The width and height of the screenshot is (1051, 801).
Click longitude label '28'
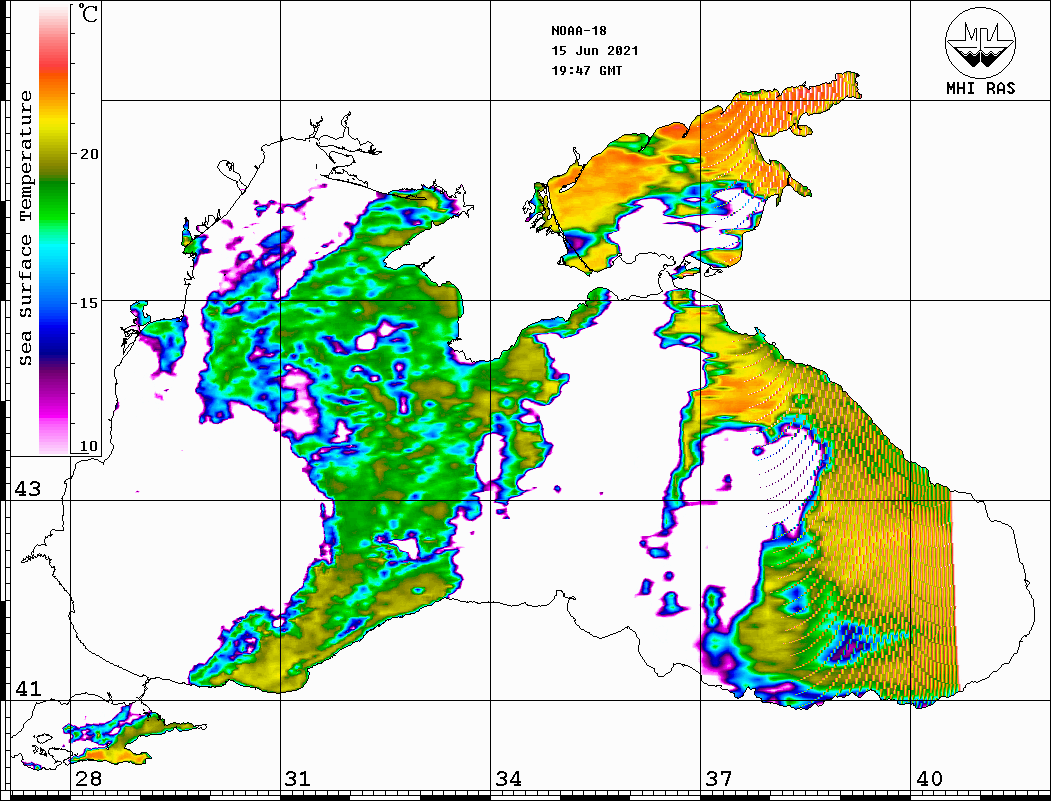[88, 779]
